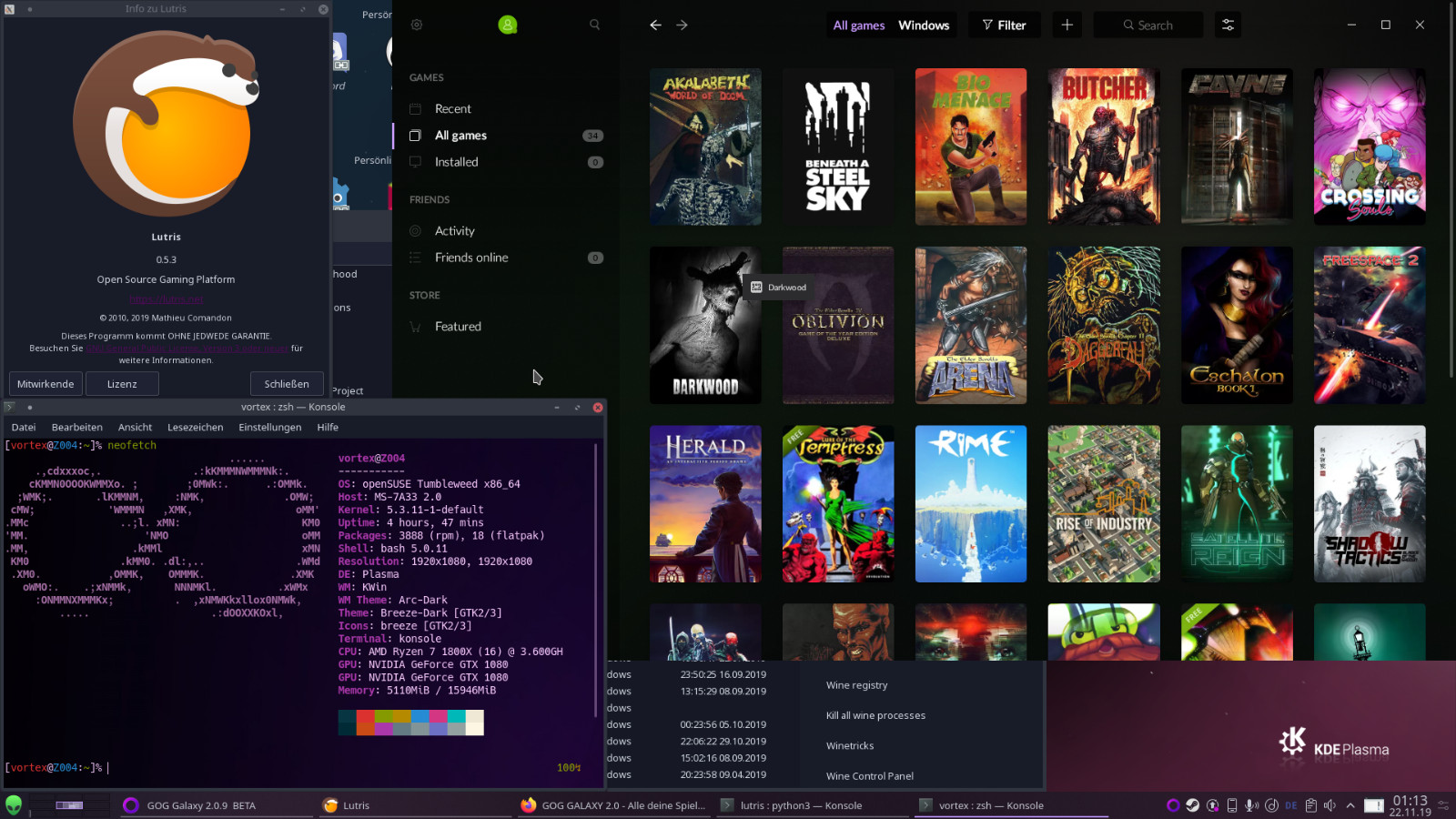1456x819 pixels.
Task: Click Kill all wine processes entry
Action: coord(875,715)
